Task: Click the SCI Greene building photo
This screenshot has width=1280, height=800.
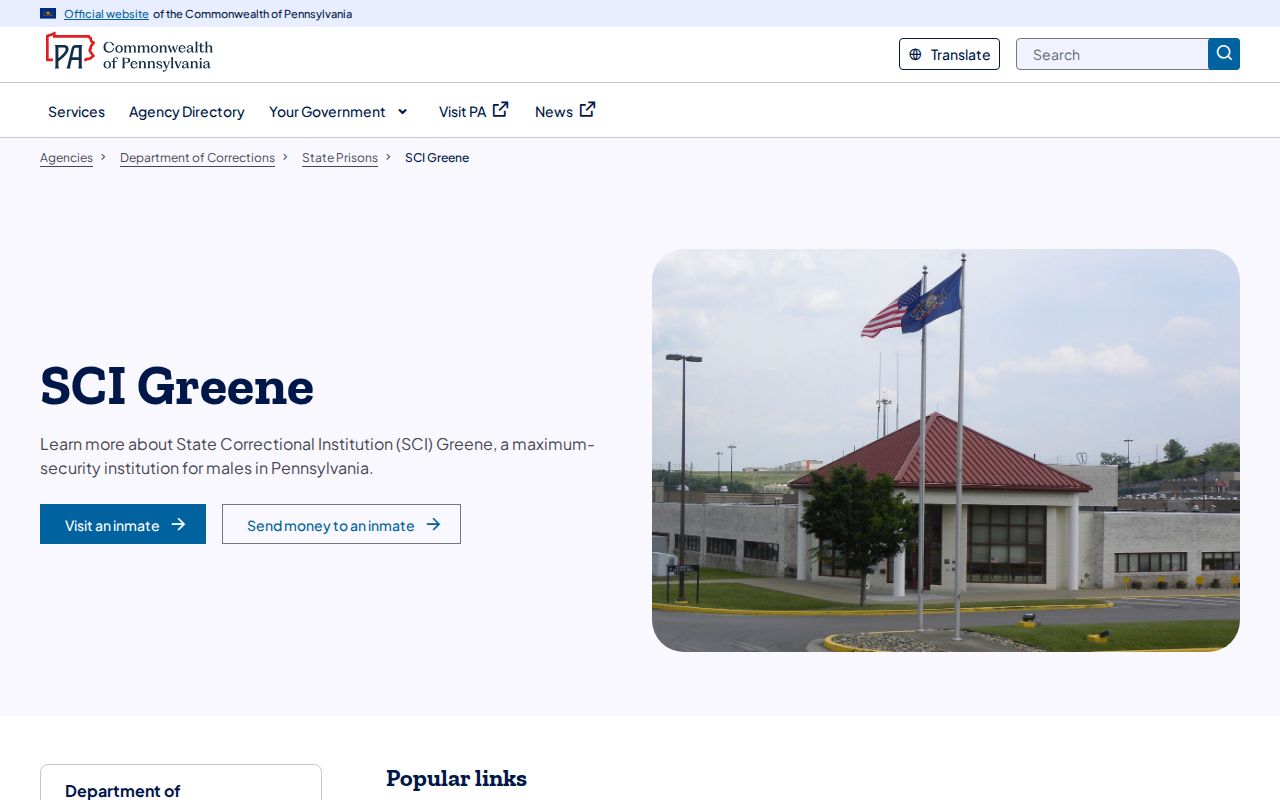Action: pos(946,450)
